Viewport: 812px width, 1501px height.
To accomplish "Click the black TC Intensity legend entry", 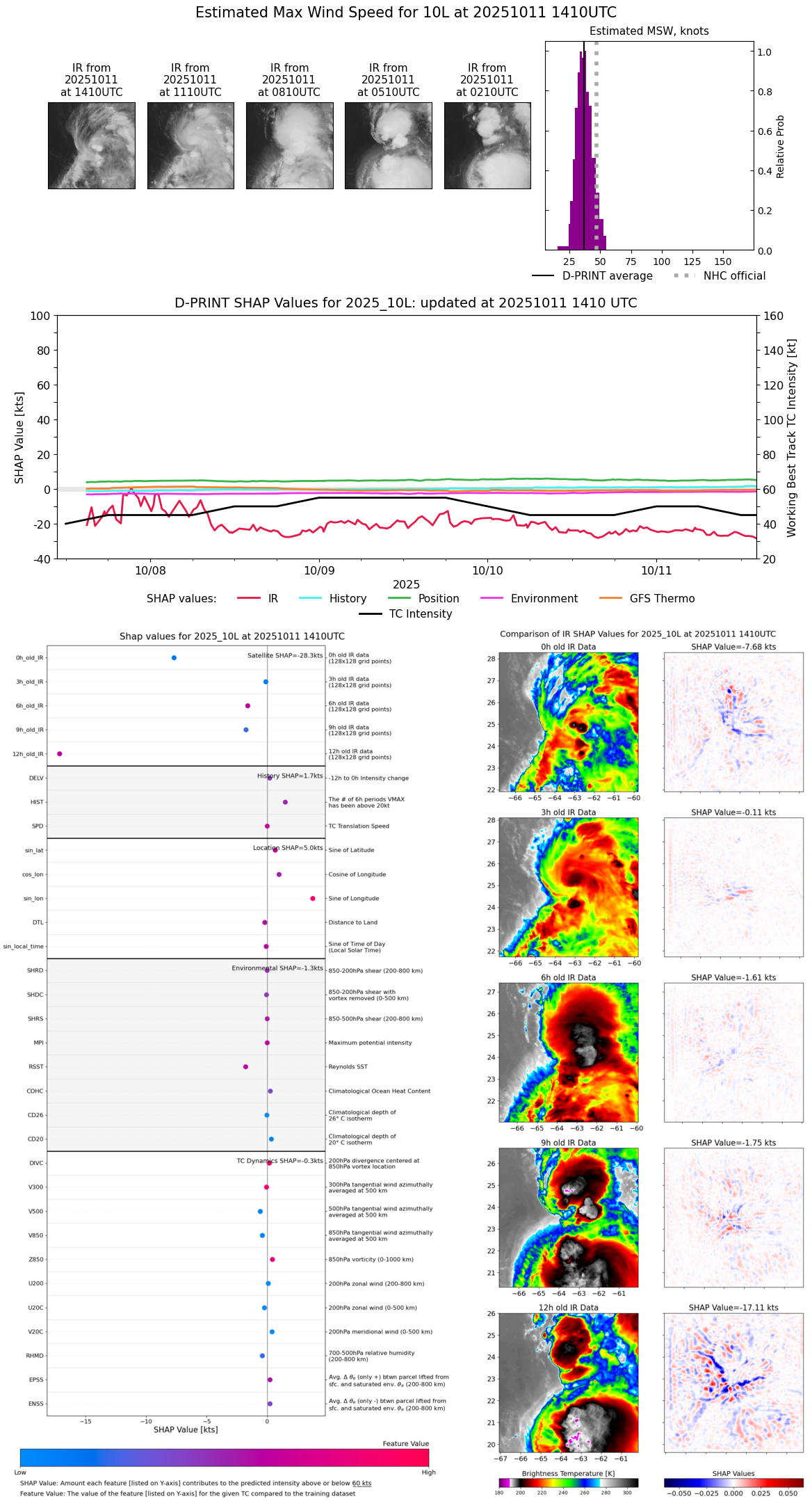I will pos(406,614).
